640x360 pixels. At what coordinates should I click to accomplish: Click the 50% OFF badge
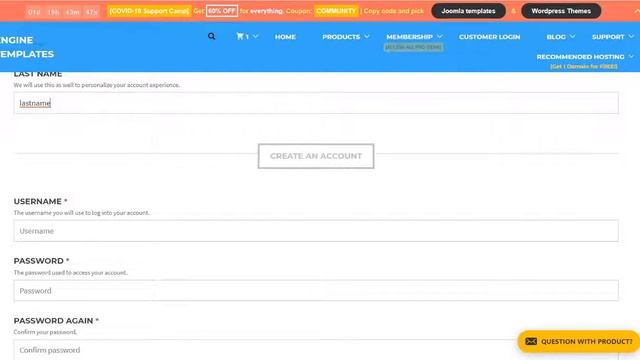[222, 11]
